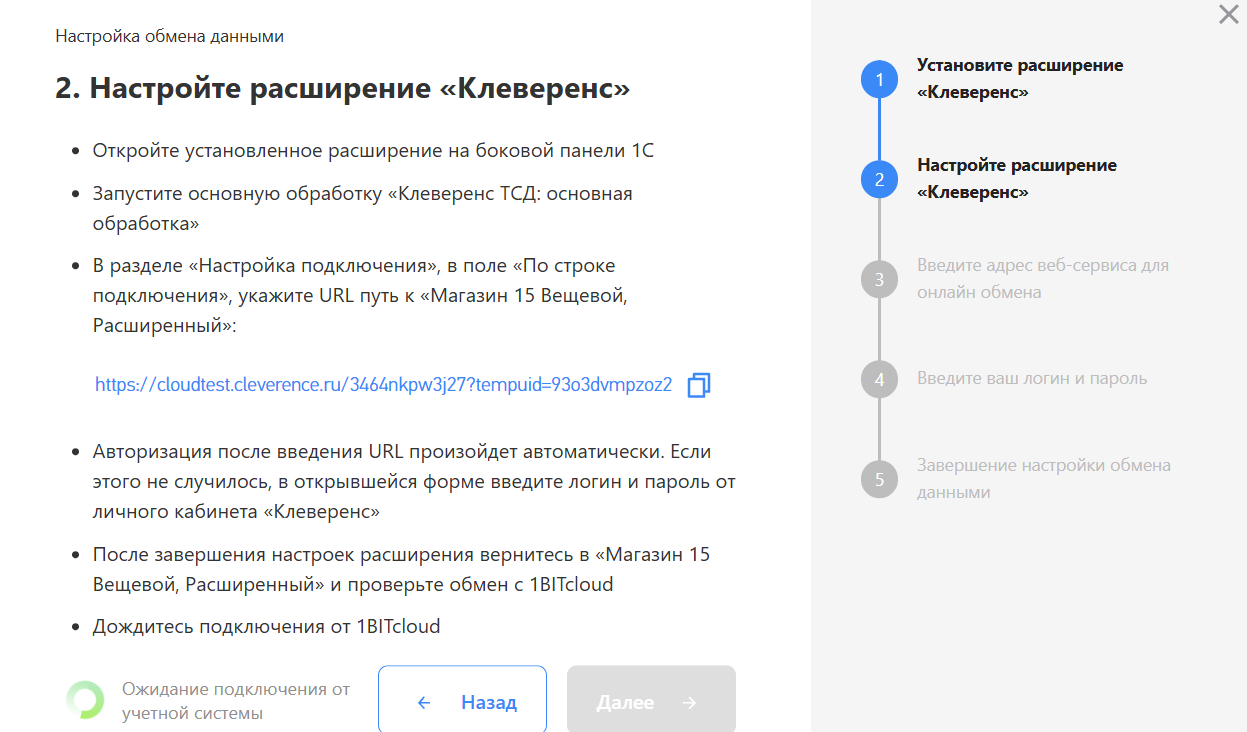Click bullet «Откройте установленное расширение на боковой панели 1С»

coord(373,151)
